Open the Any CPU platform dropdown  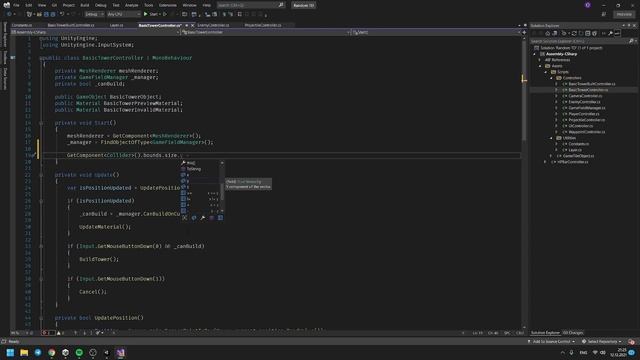[x=124, y=14]
